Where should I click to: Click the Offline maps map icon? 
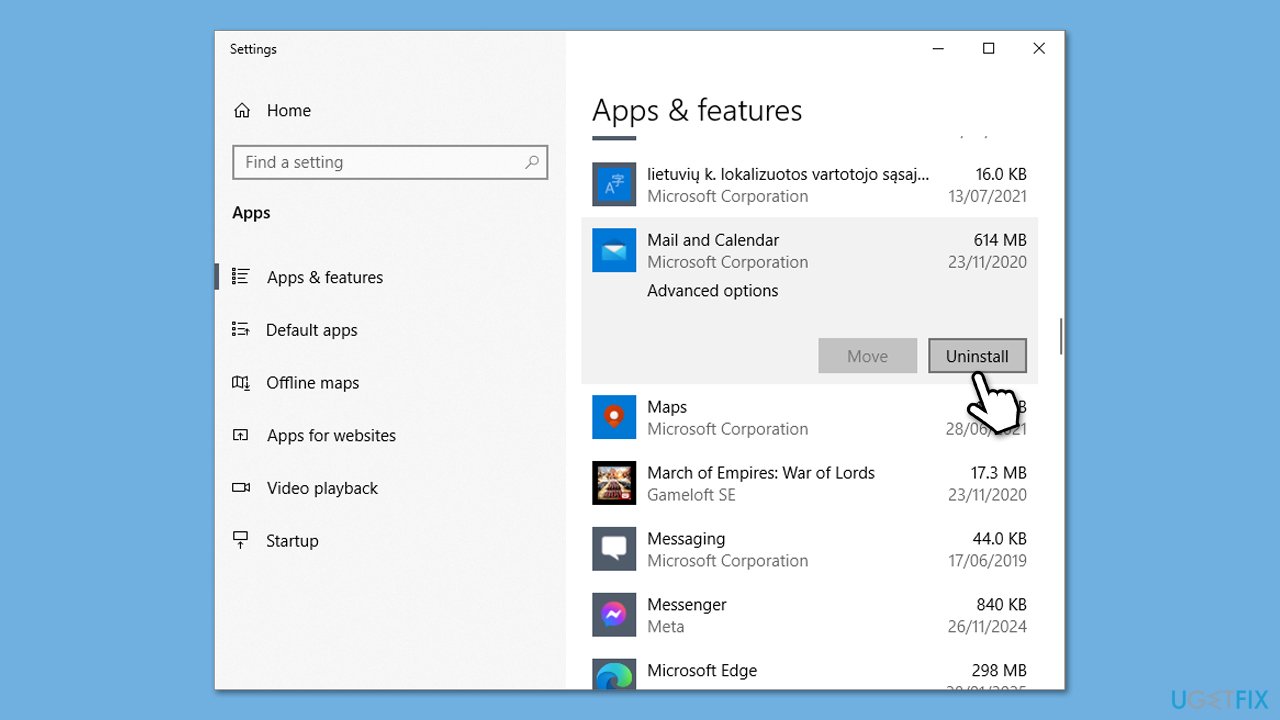(x=241, y=382)
